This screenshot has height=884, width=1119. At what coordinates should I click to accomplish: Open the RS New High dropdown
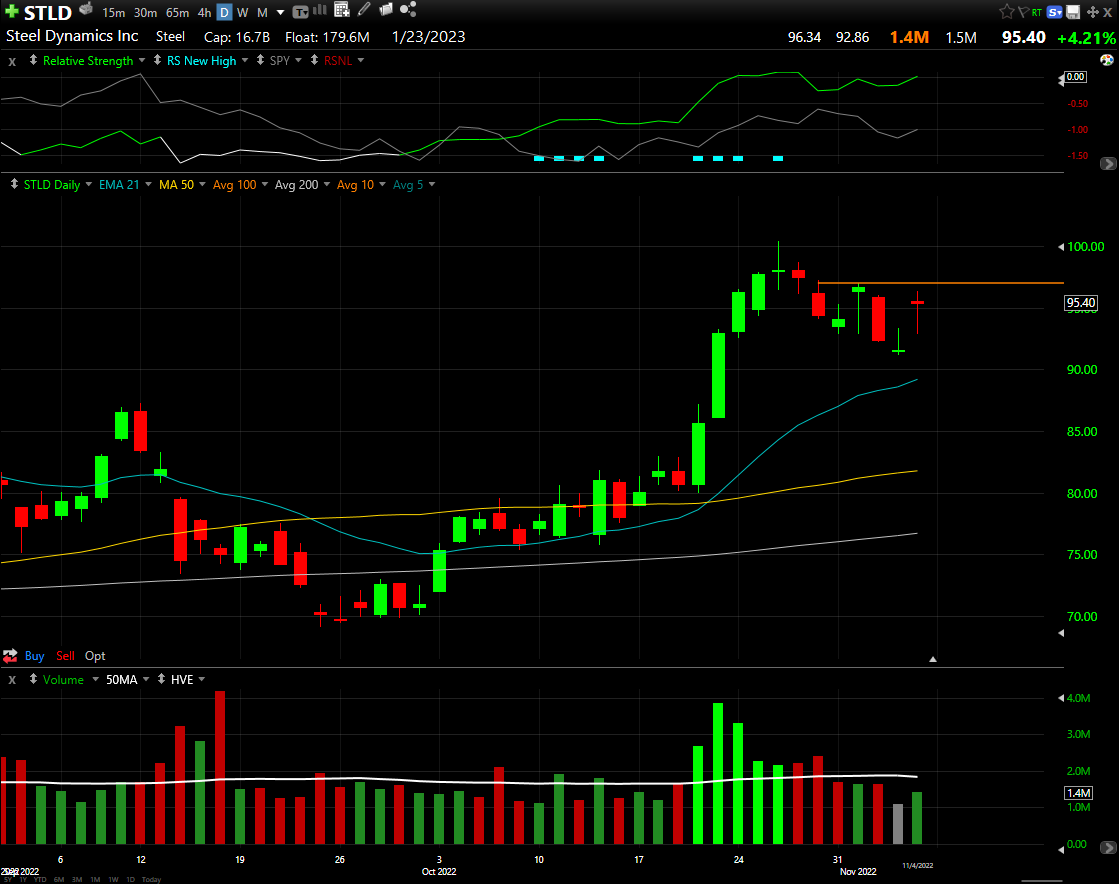pos(245,61)
